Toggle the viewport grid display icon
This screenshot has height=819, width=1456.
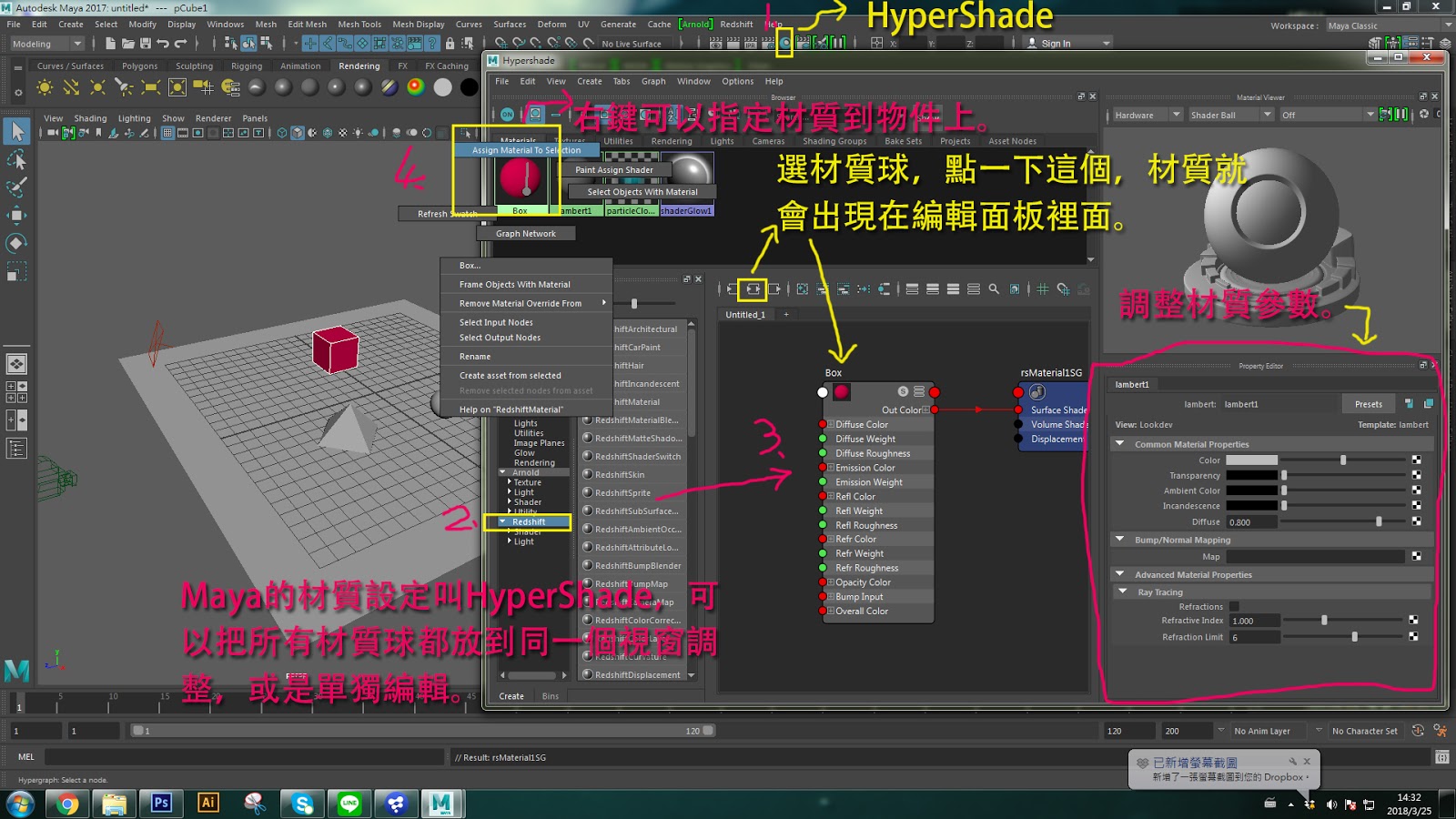pyautogui.click(x=167, y=133)
